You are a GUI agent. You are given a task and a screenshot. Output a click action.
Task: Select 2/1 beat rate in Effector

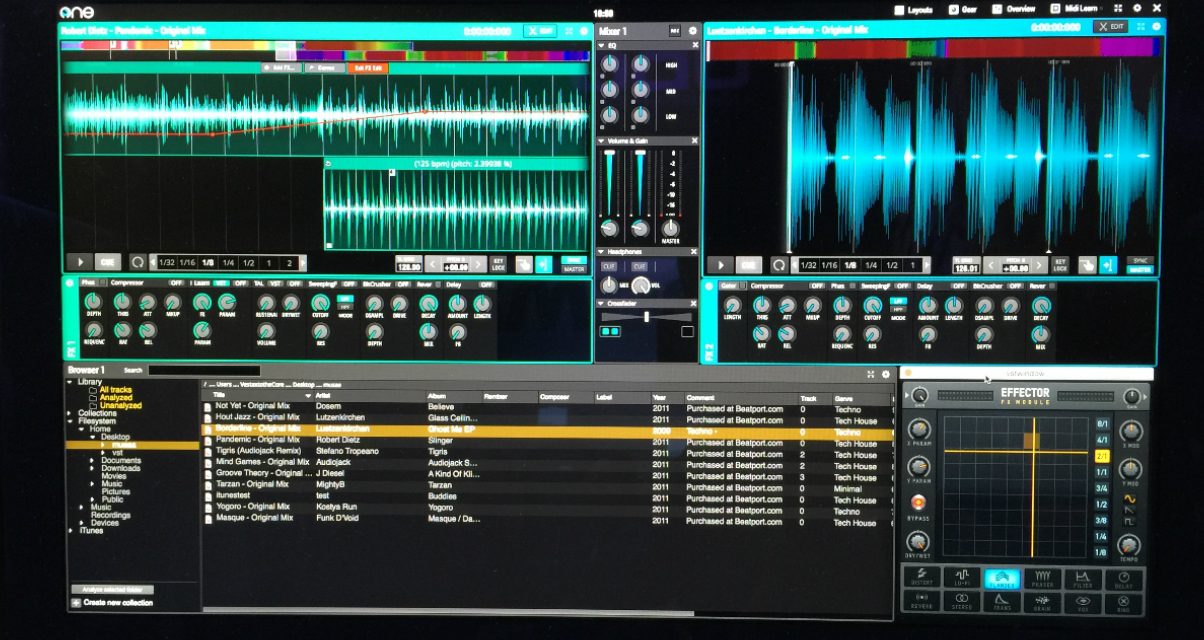(x=1102, y=455)
